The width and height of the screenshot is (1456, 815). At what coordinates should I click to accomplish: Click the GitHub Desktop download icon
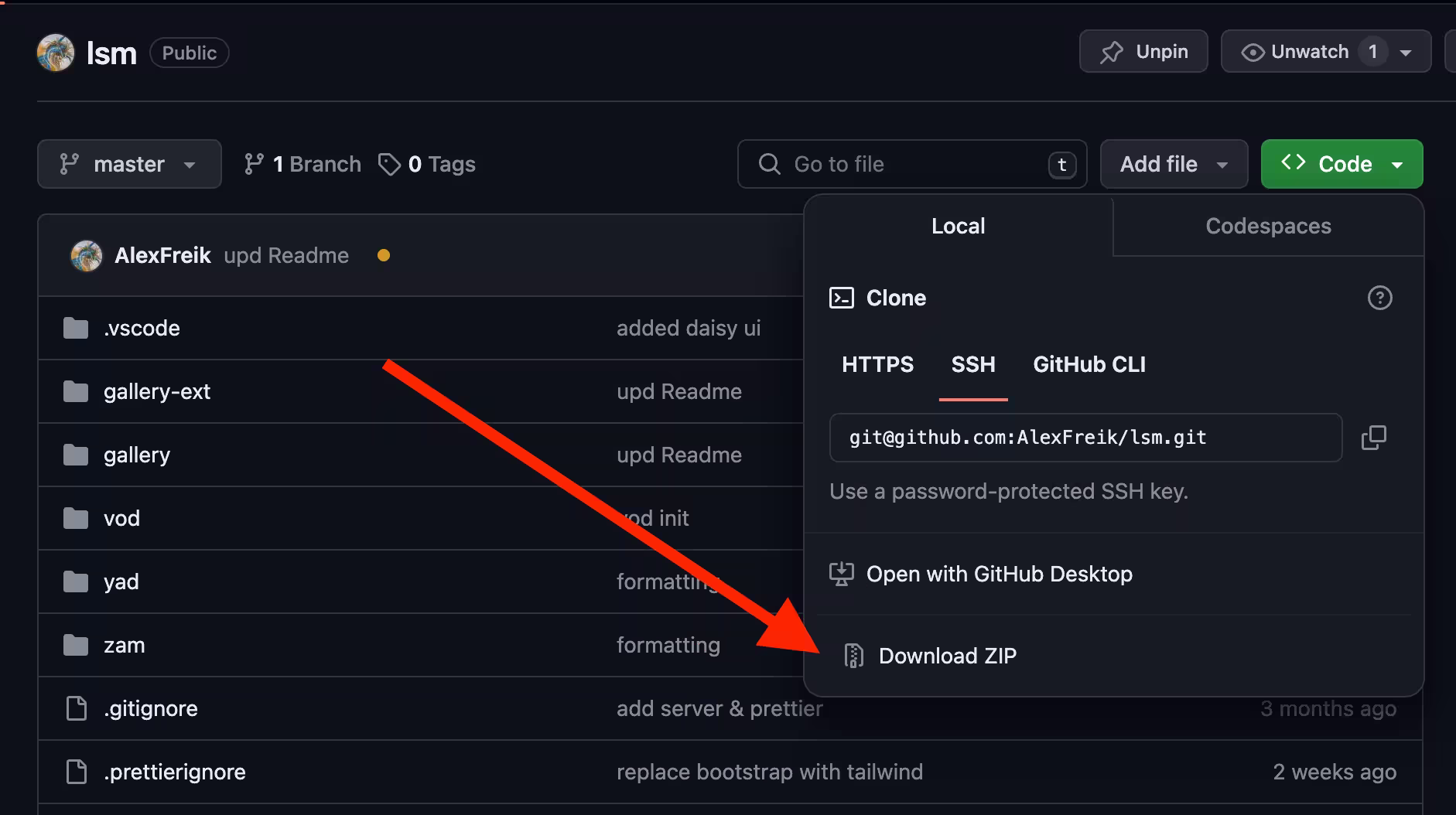point(842,574)
